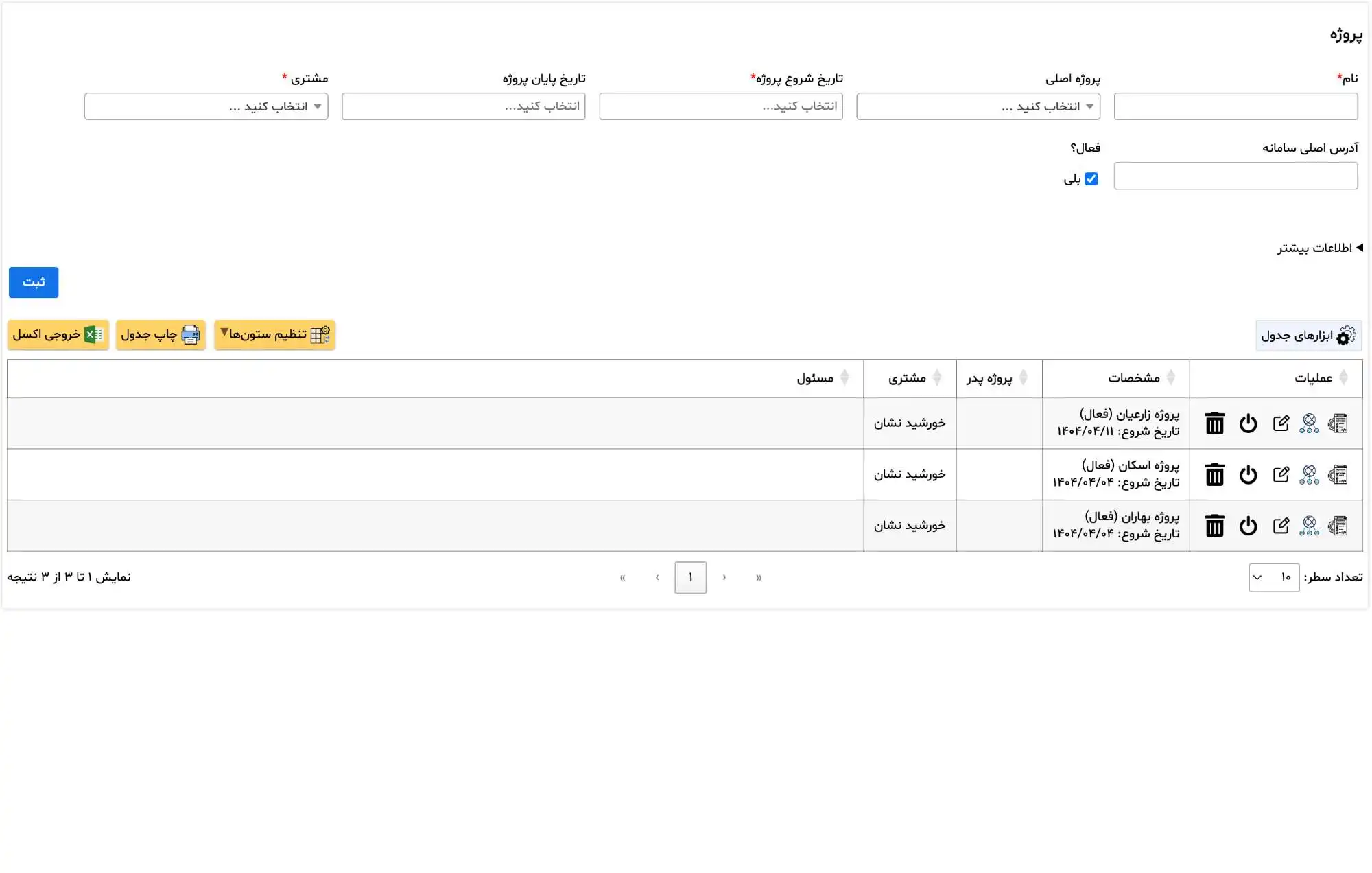The width and height of the screenshot is (1372, 873).
Task: Toggle power icon for پروژه اسکان
Action: (1248, 474)
